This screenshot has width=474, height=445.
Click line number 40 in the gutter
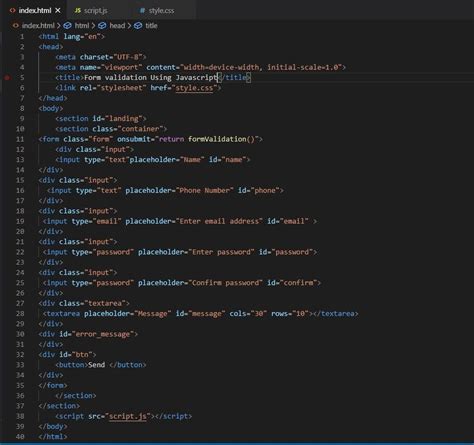pos(20,437)
